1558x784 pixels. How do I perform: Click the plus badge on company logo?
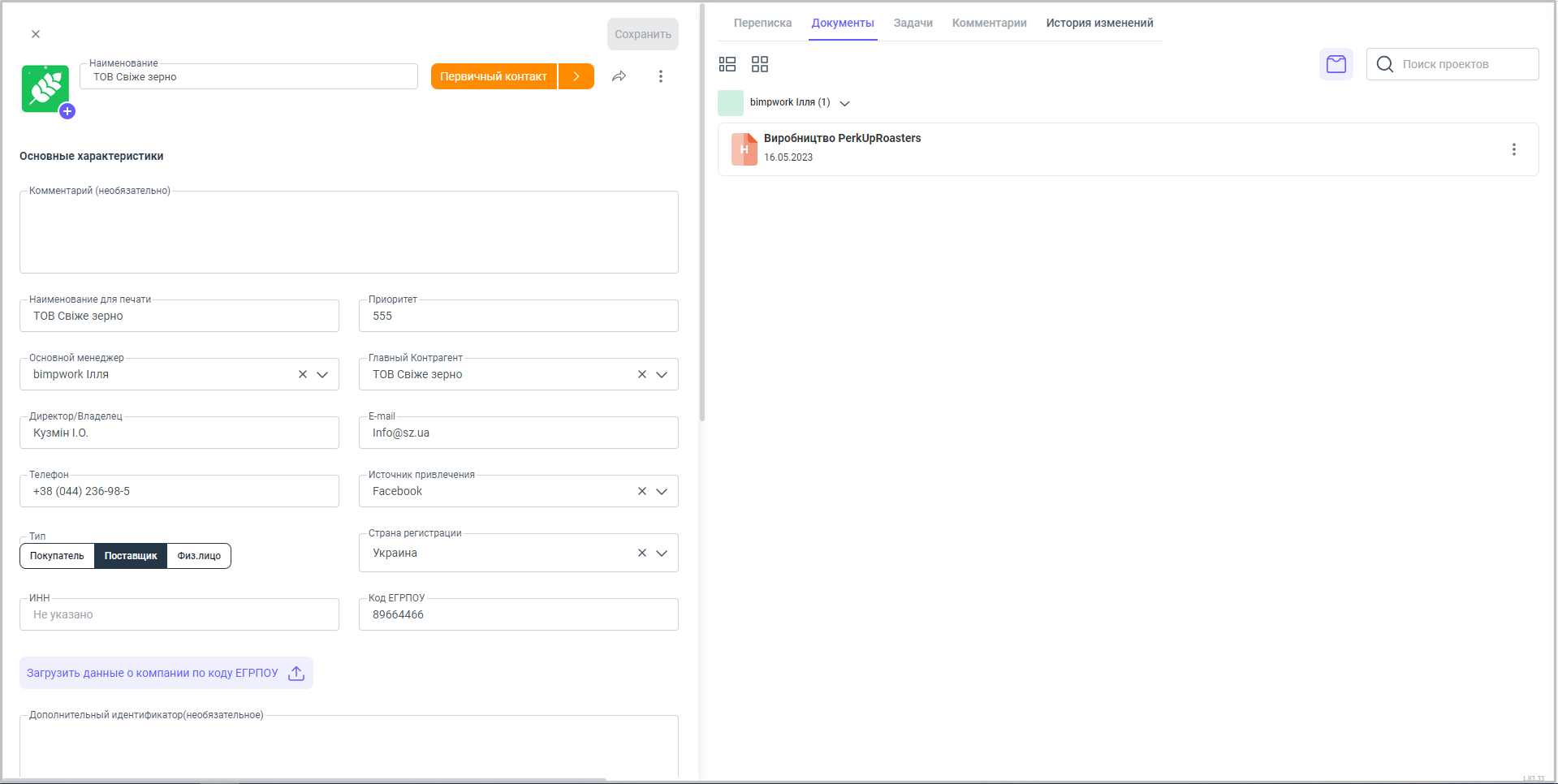(67, 112)
